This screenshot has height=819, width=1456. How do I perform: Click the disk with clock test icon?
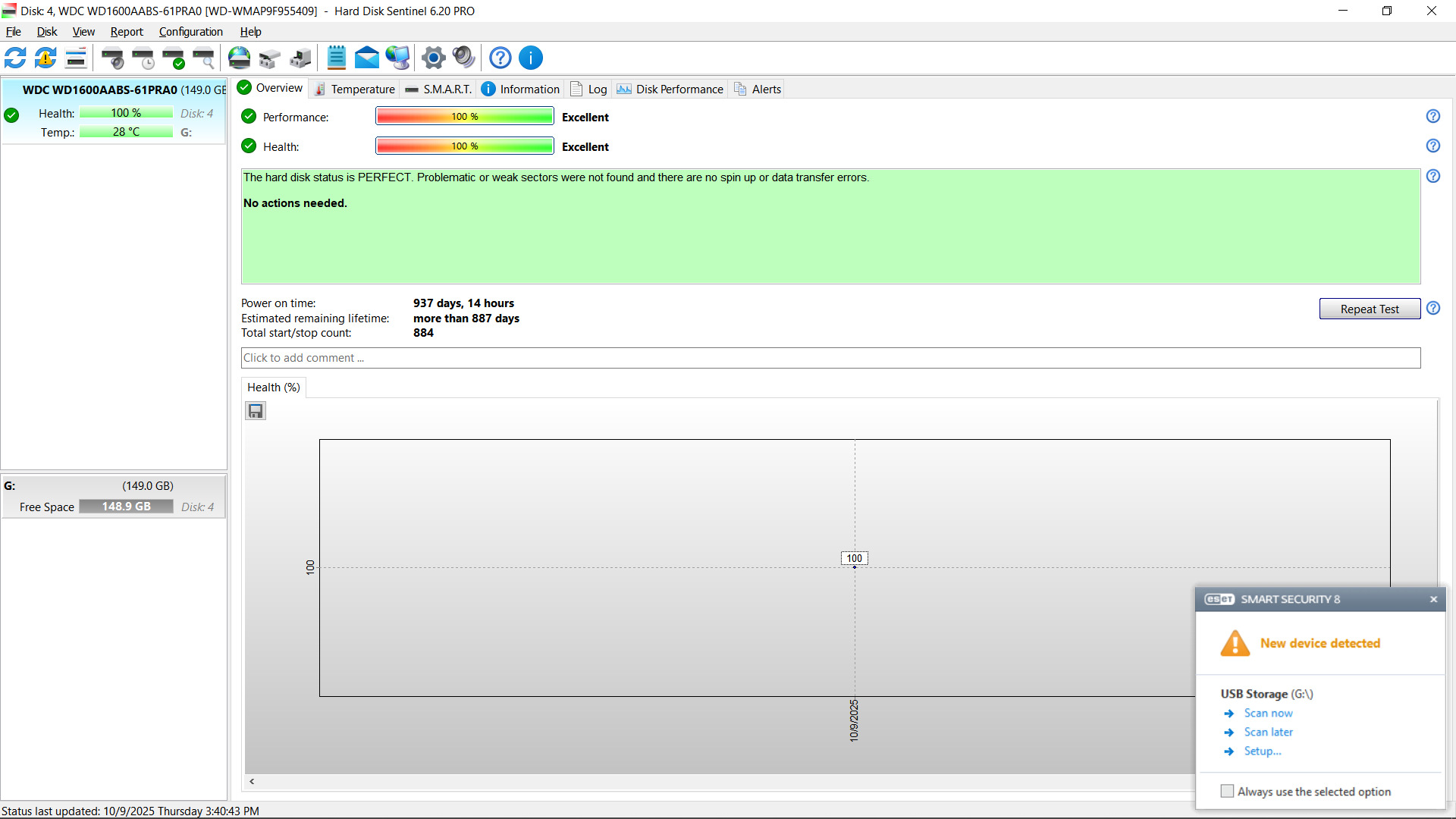point(143,58)
